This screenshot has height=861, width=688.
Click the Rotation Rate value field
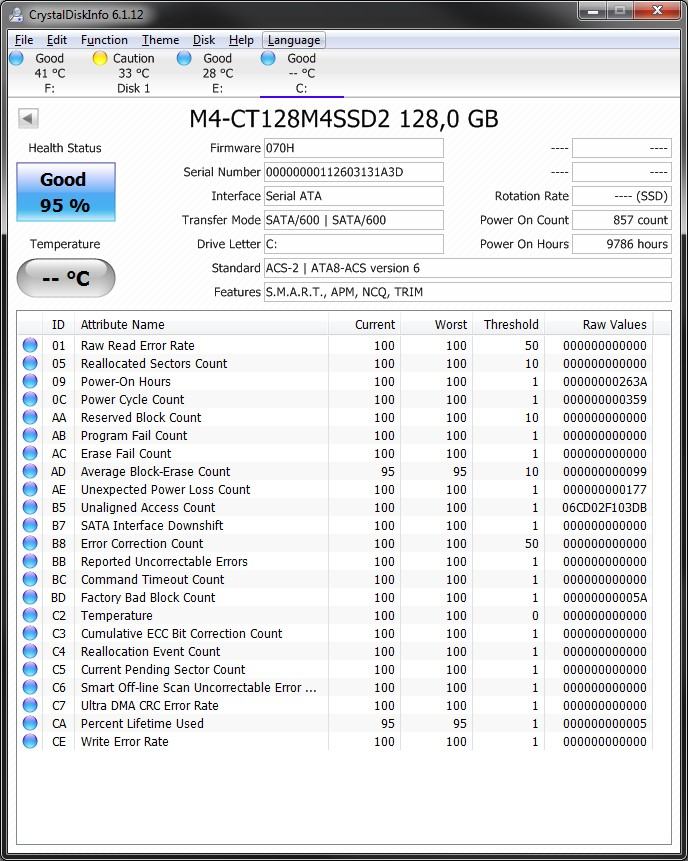tap(622, 196)
